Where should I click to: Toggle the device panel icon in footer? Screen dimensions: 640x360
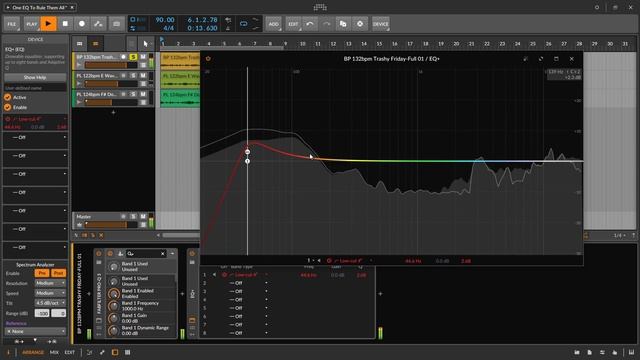coord(115,352)
